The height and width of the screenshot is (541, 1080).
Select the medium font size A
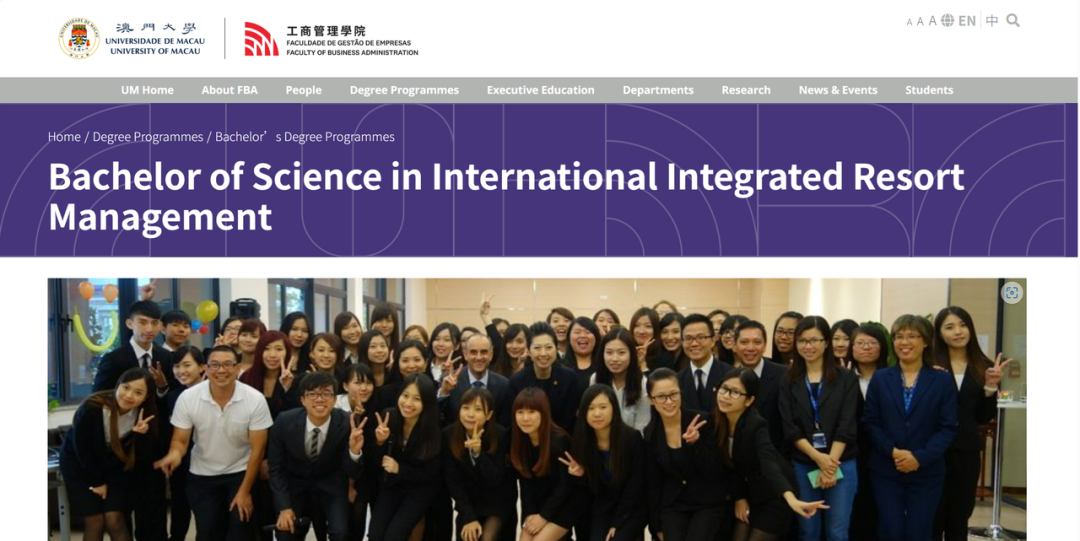click(920, 21)
